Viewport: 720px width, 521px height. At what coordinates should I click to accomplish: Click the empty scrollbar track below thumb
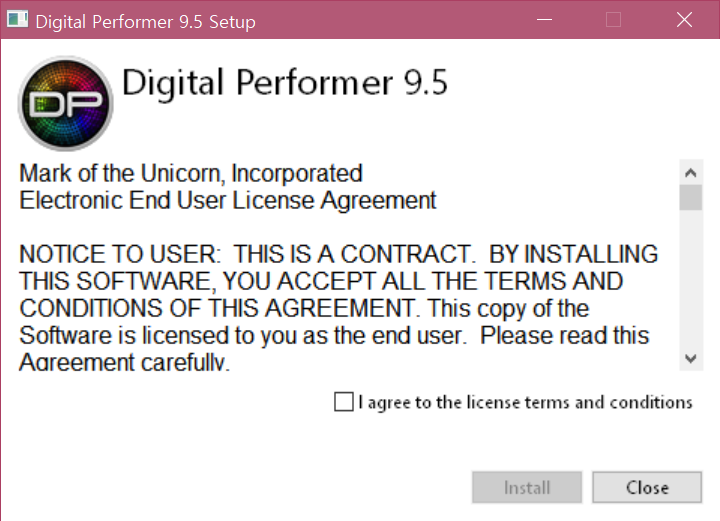[691, 278]
